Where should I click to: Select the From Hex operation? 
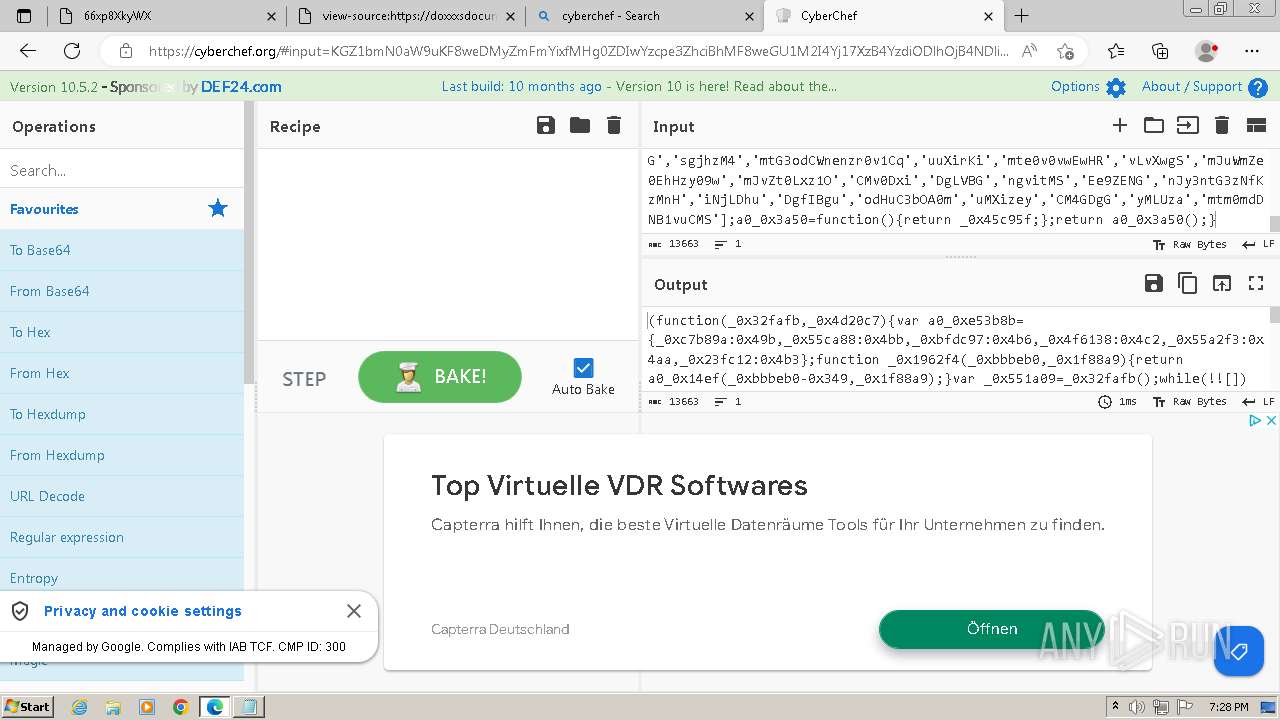tap(122, 373)
